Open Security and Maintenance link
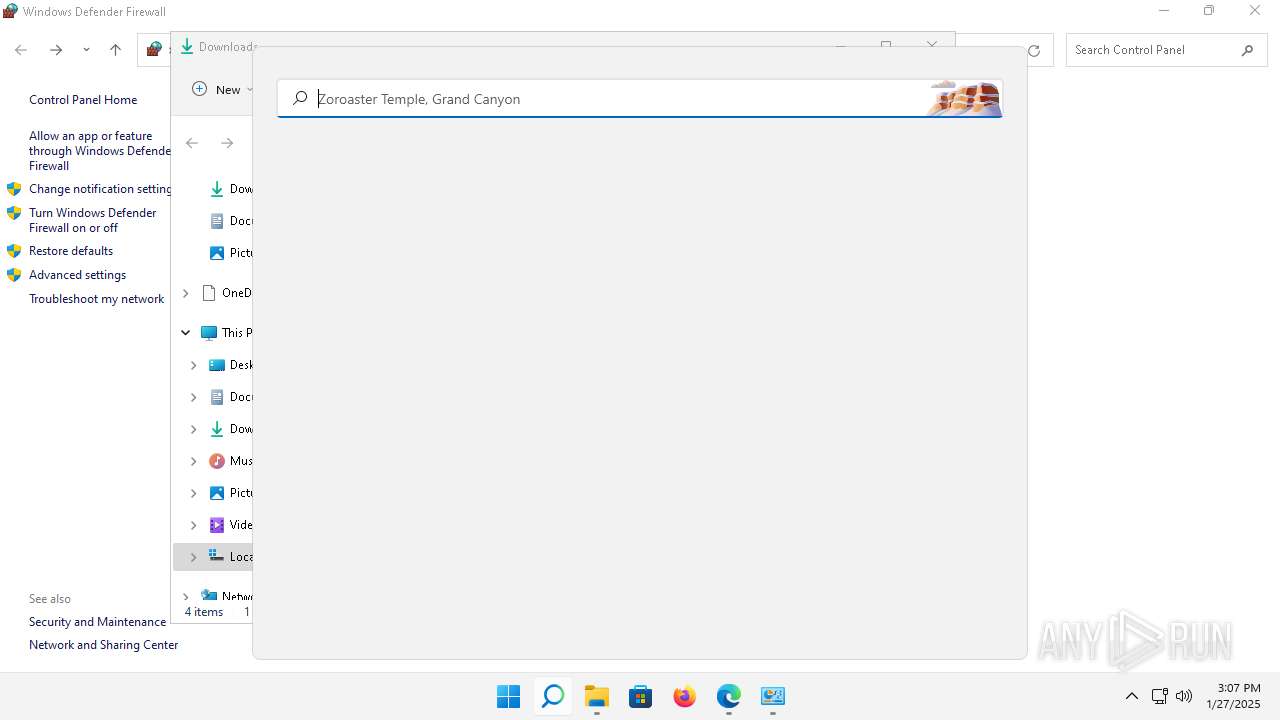The image size is (1280, 720). pyautogui.click(x=98, y=622)
